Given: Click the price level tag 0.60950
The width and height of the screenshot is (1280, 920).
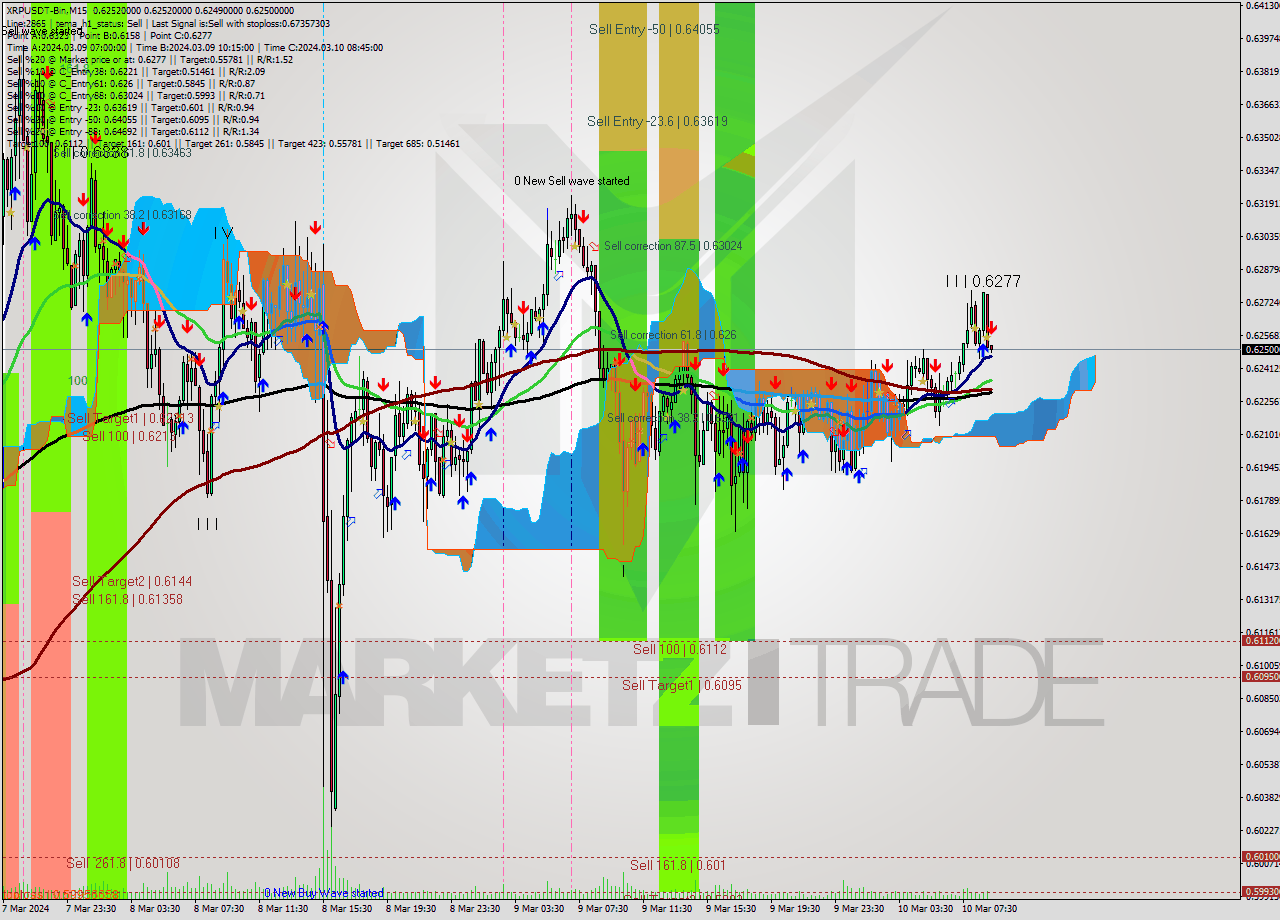Looking at the screenshot, I should pyautogui.click(x=1260, y=677).
